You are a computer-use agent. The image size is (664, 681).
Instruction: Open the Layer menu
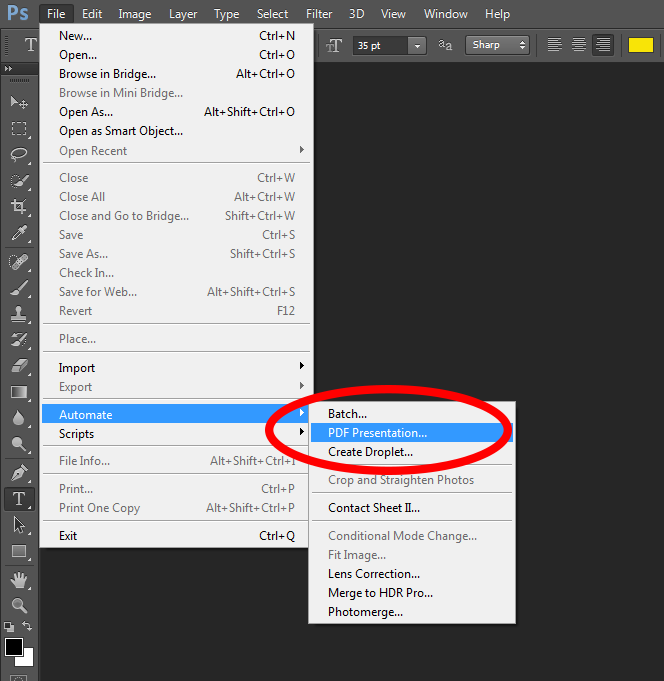pos(183,14)
